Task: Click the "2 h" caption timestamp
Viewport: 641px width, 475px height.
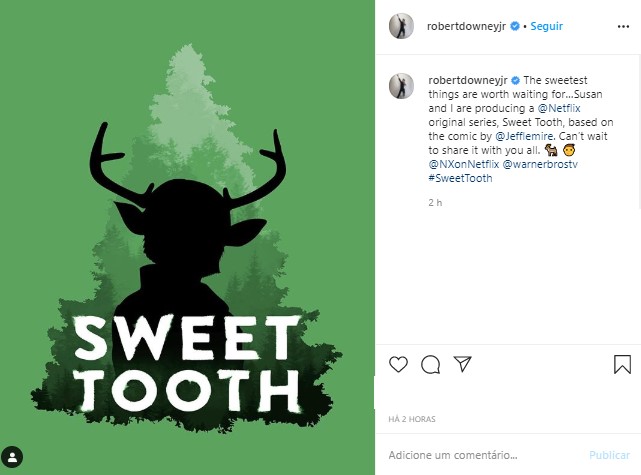Action: pos(434,203)
